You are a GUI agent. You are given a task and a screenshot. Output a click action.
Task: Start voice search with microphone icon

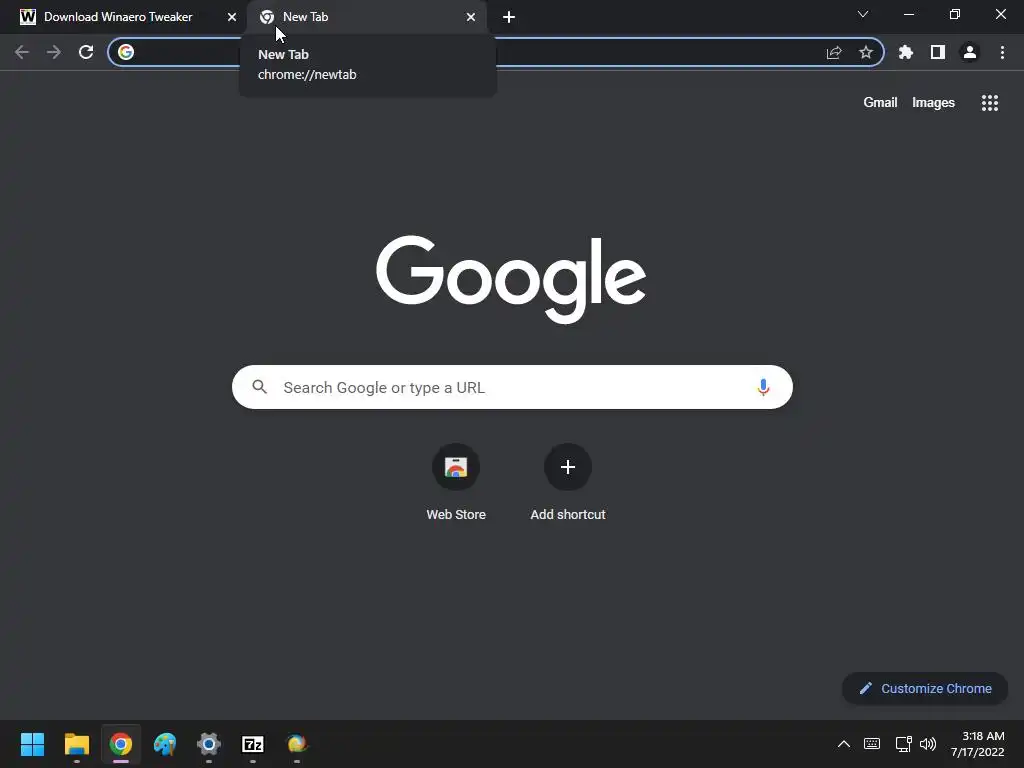[x=763, y=387]
